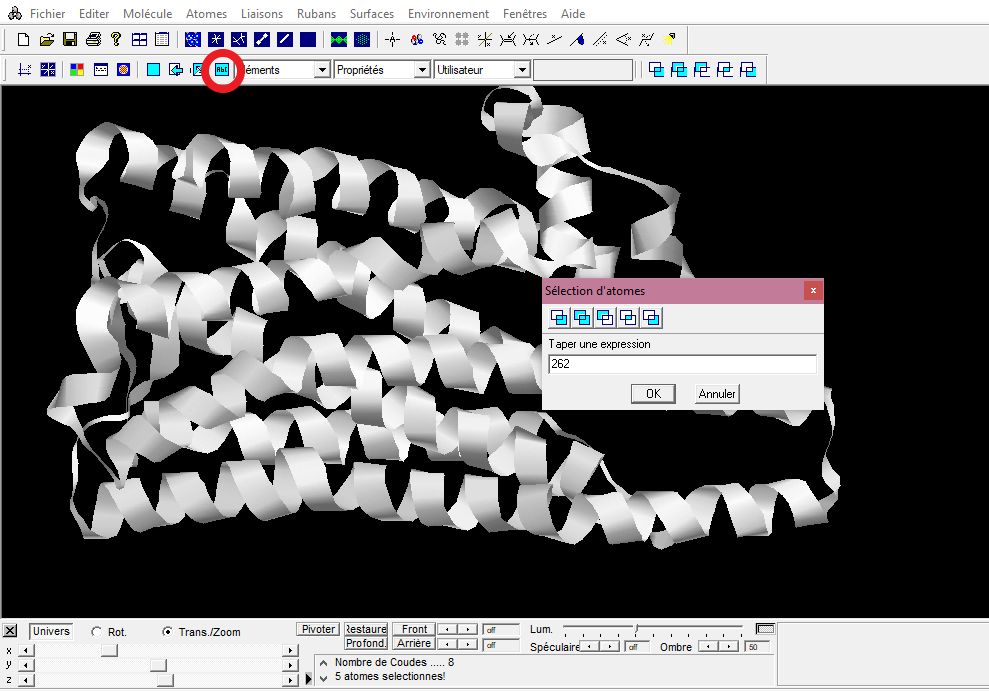Expand the Eléments dropdown arrow
This screenshot has height=691, width=989.
coord(321,70)
